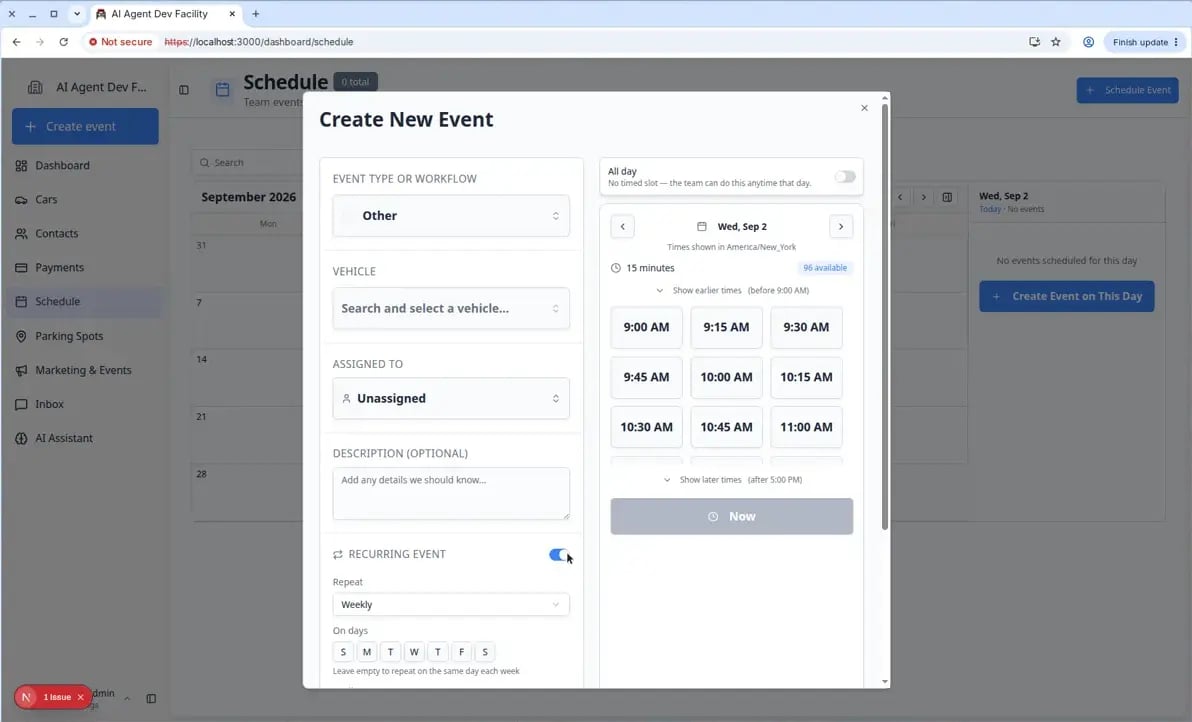Image resolution: width=1192 pixels, height=722 pixels.
Task: Toggle Monday in On days
Action: pyautogui.click(x=366, y=652)
